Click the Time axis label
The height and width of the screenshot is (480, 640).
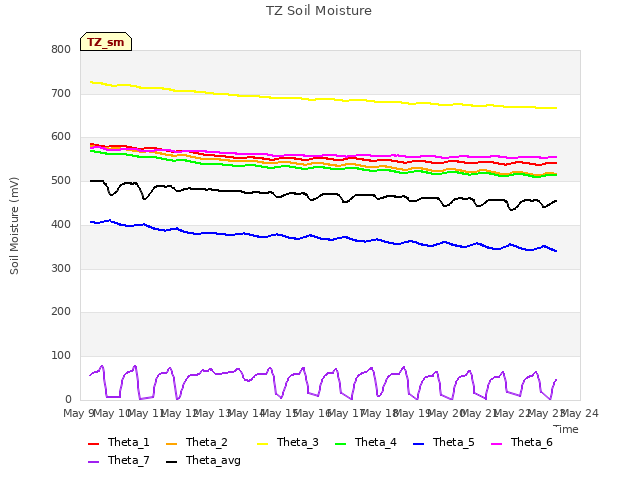click(x=566, y=429)
